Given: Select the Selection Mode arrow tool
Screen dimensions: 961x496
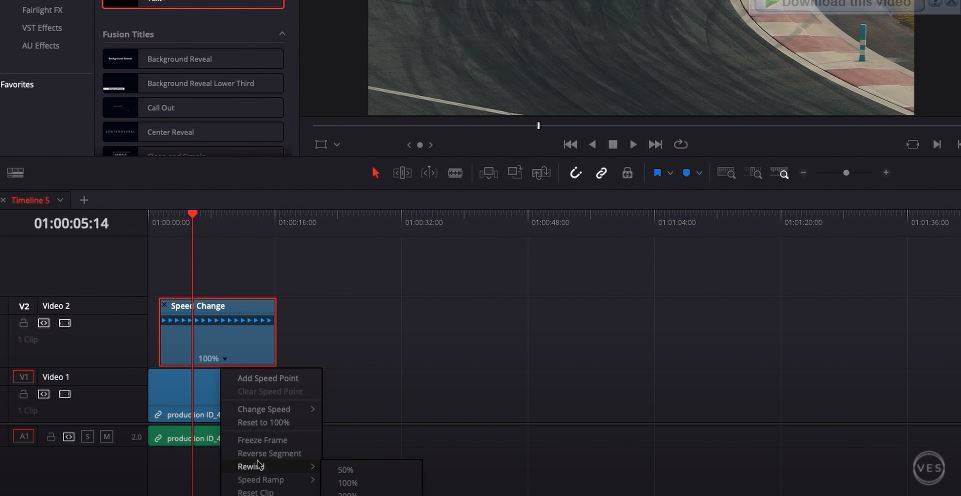Looking at the screenshot, I should coord(376,173).
